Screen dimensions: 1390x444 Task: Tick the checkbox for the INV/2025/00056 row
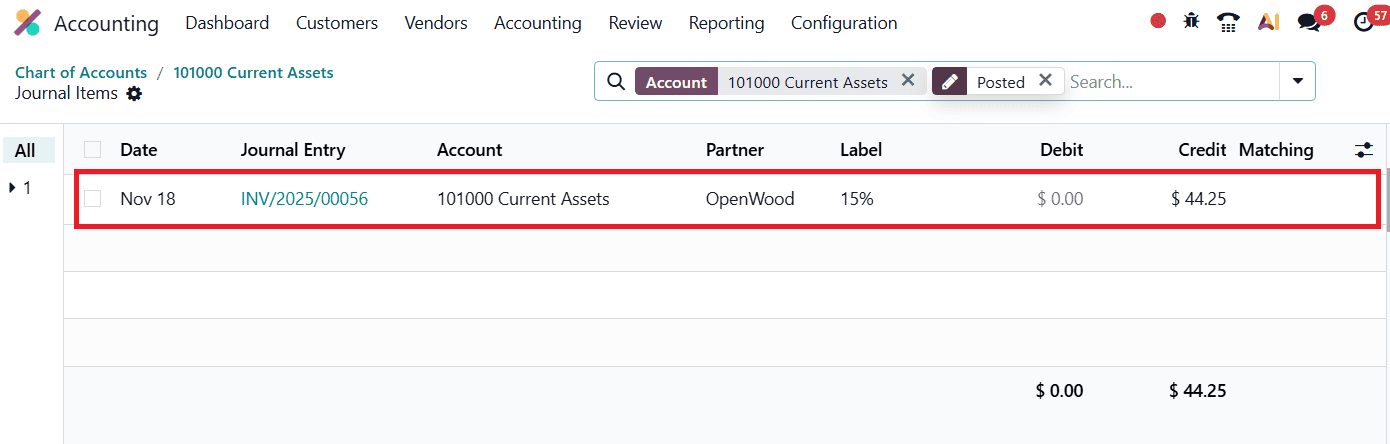pos(93,199)
